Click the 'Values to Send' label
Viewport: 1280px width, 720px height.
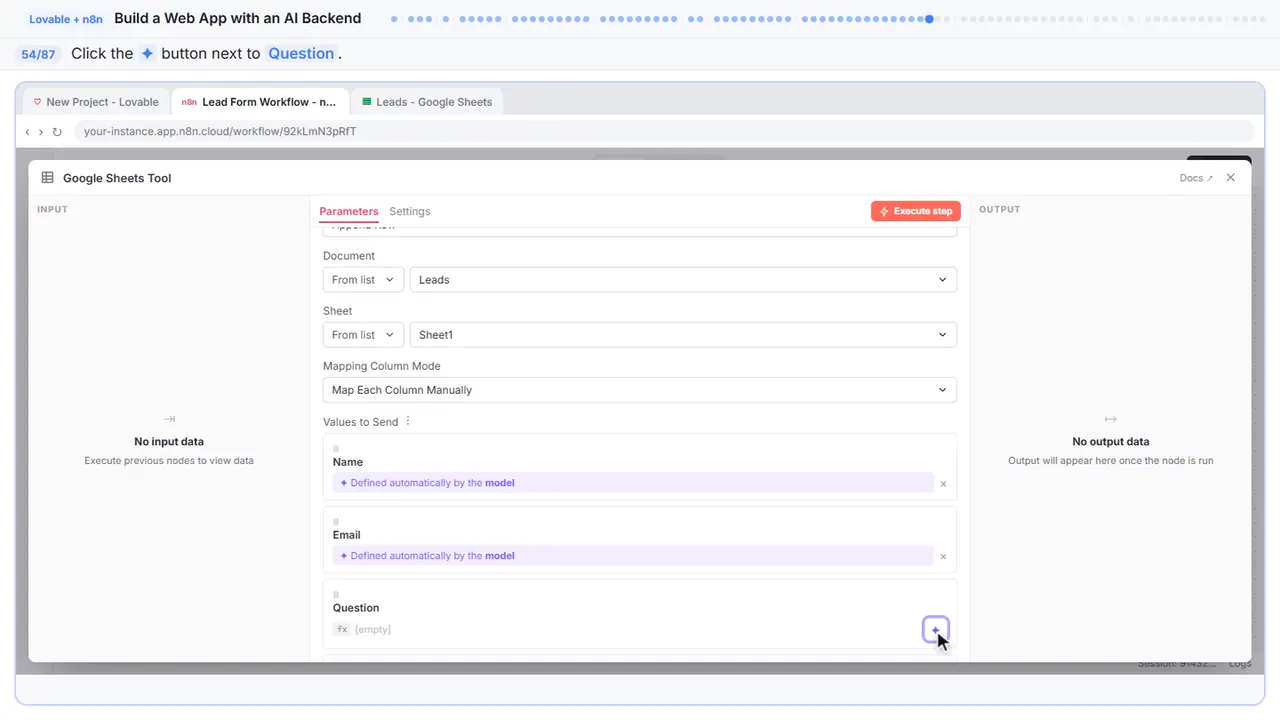click(361, 422)
